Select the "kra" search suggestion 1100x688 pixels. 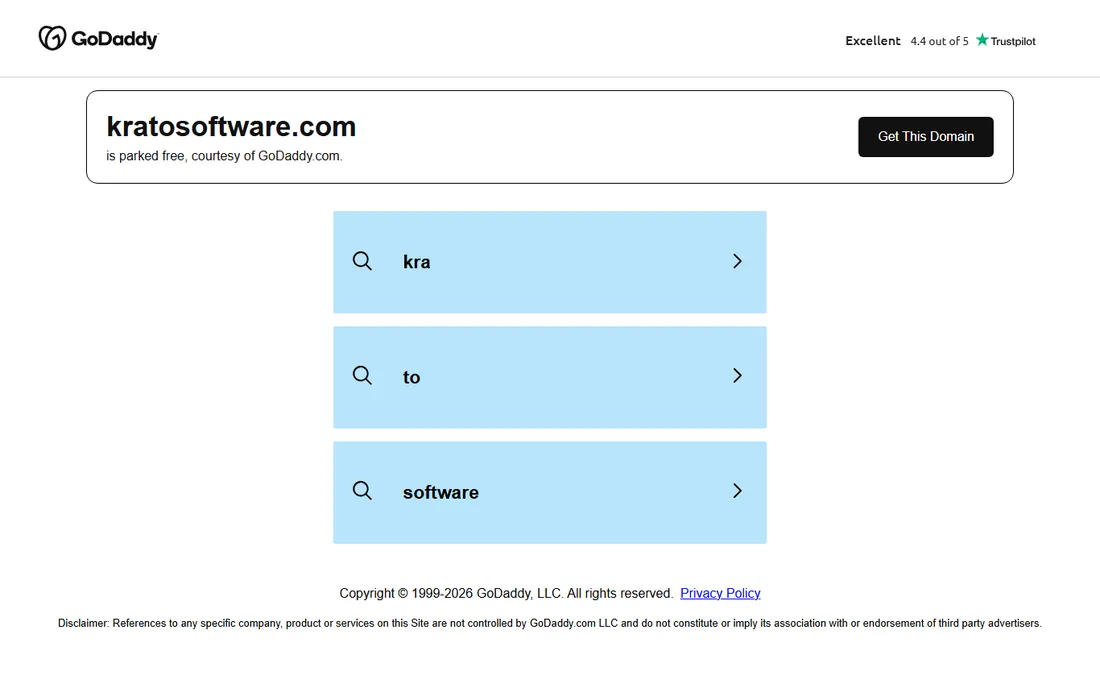[549, 262]
